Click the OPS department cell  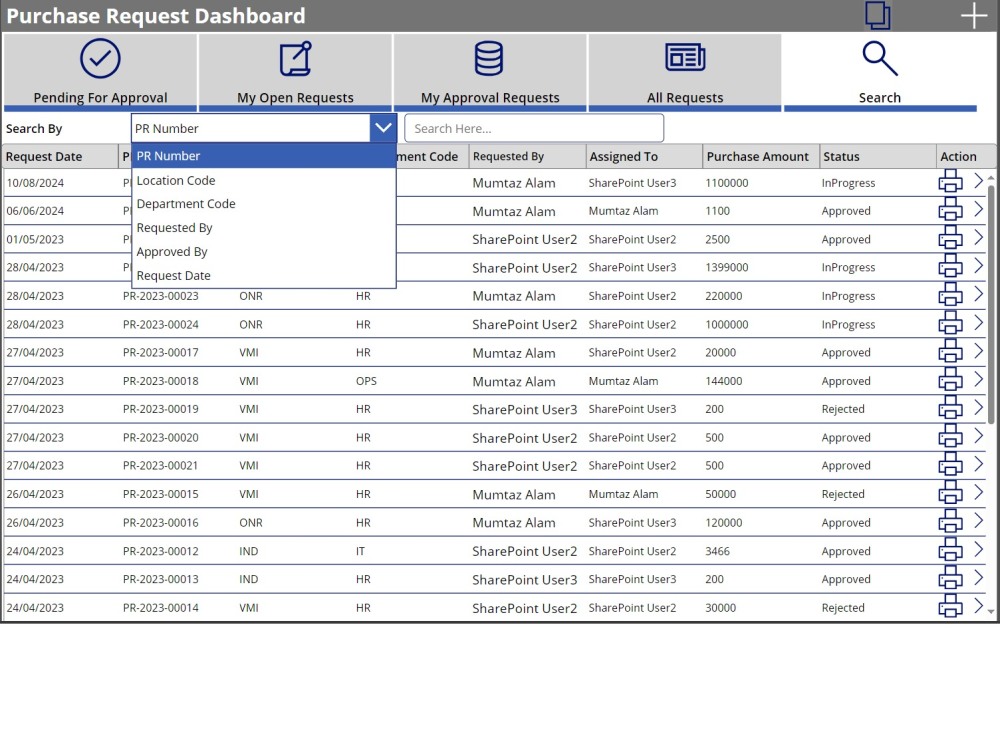coord(366,381)
